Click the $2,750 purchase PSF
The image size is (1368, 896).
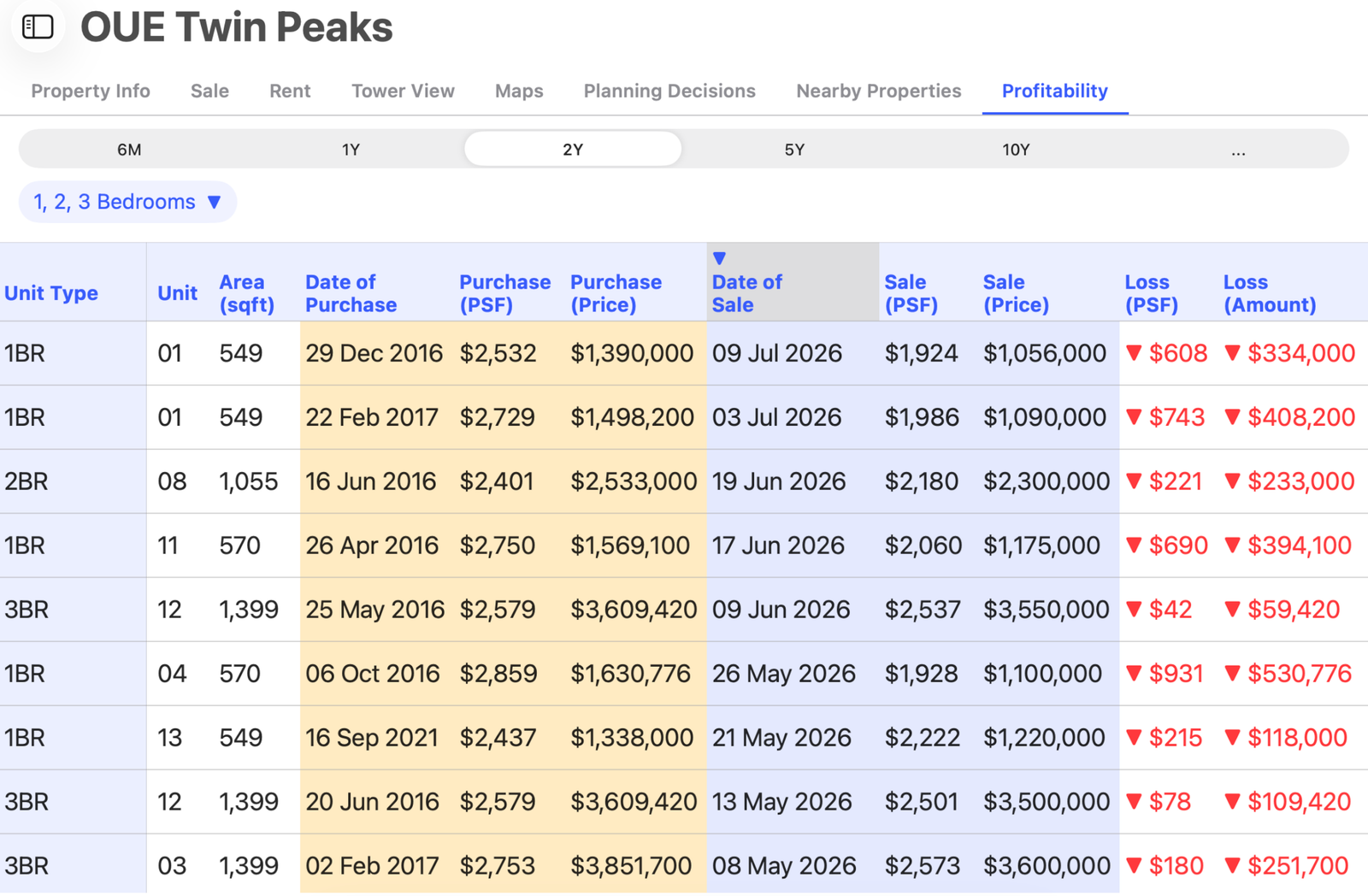point(498,545)
